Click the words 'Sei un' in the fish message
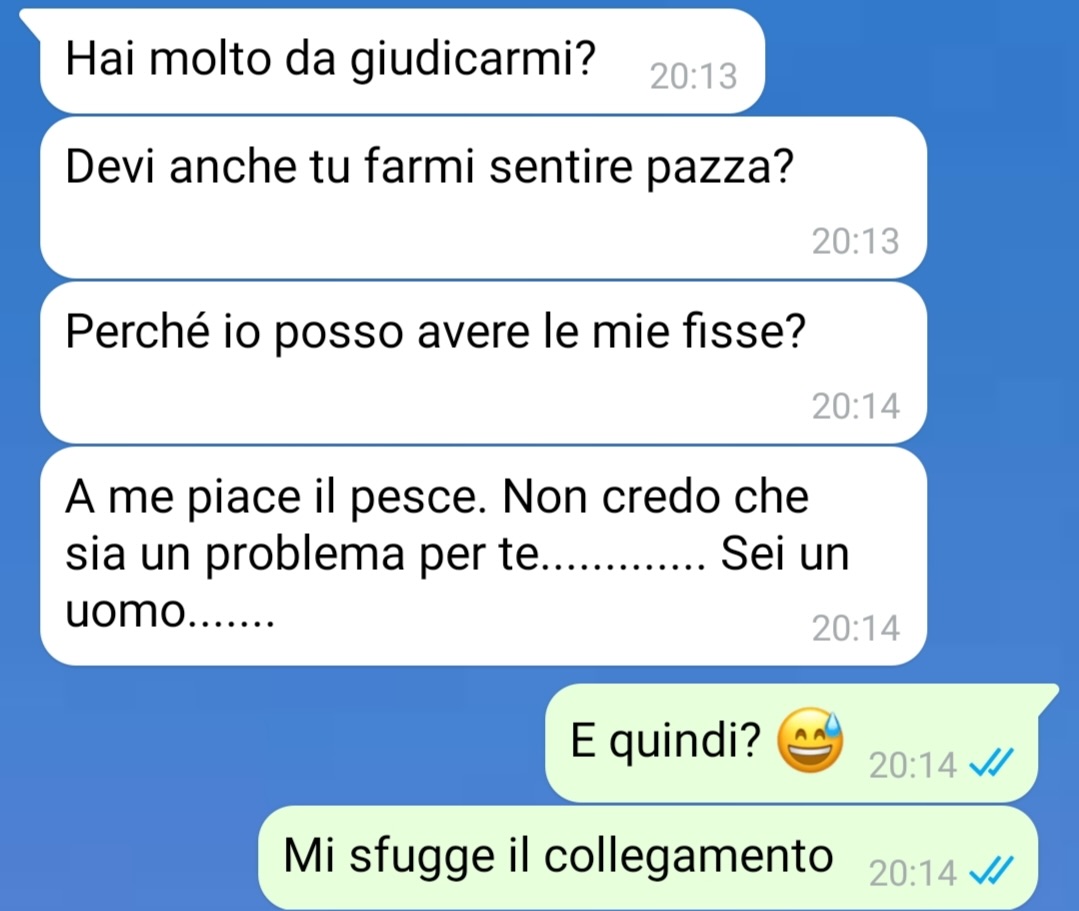 click(785, 553)
